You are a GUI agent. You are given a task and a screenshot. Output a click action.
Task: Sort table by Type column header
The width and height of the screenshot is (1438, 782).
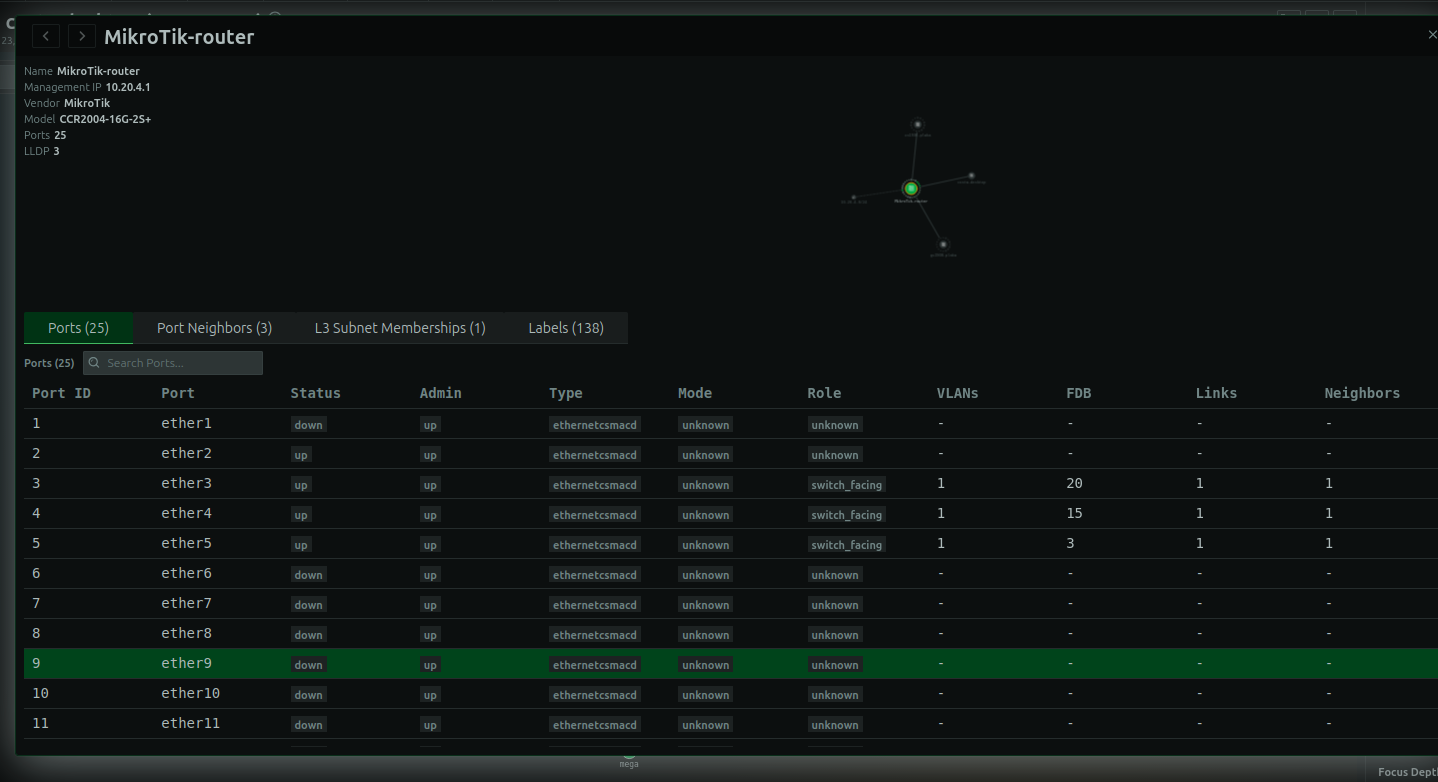click(565, 393)
